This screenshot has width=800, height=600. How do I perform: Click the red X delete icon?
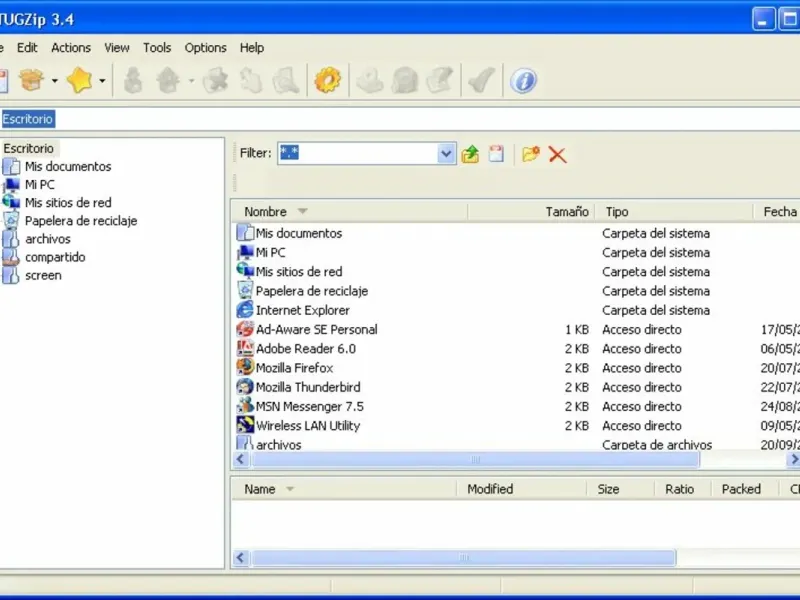[x=558, y=154]
